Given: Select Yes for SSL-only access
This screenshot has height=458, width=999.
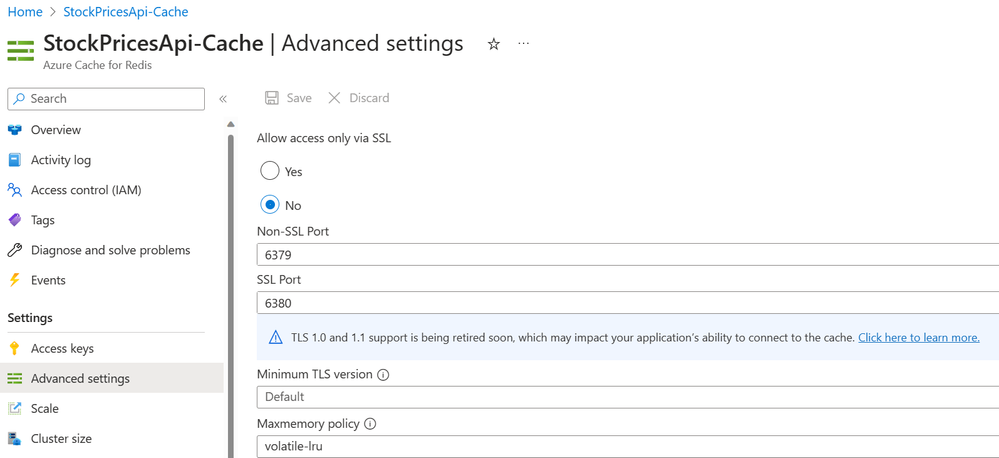Looking at the screenshot, I should [x=270, y=171].
